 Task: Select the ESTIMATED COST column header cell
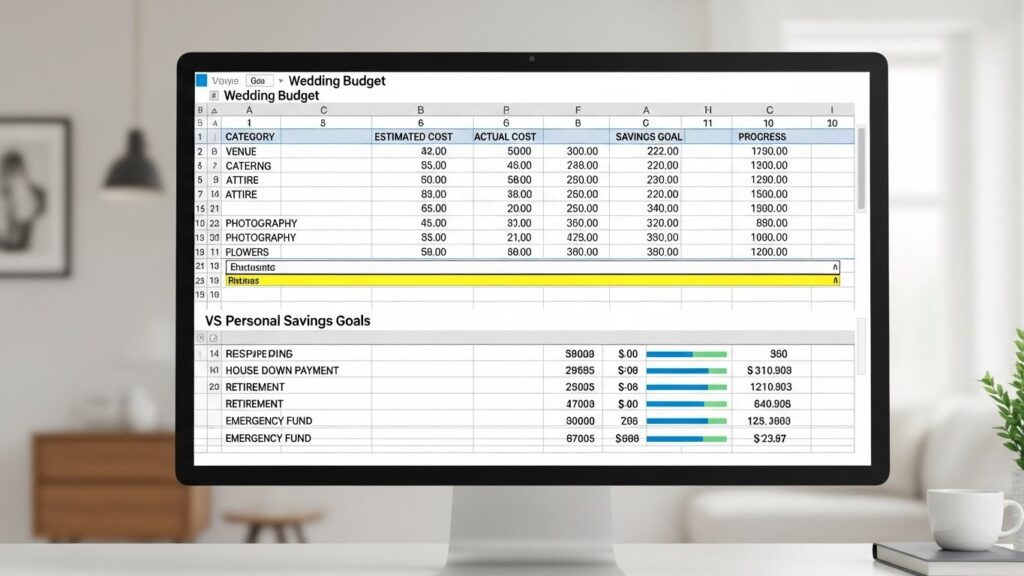[413, 136]
